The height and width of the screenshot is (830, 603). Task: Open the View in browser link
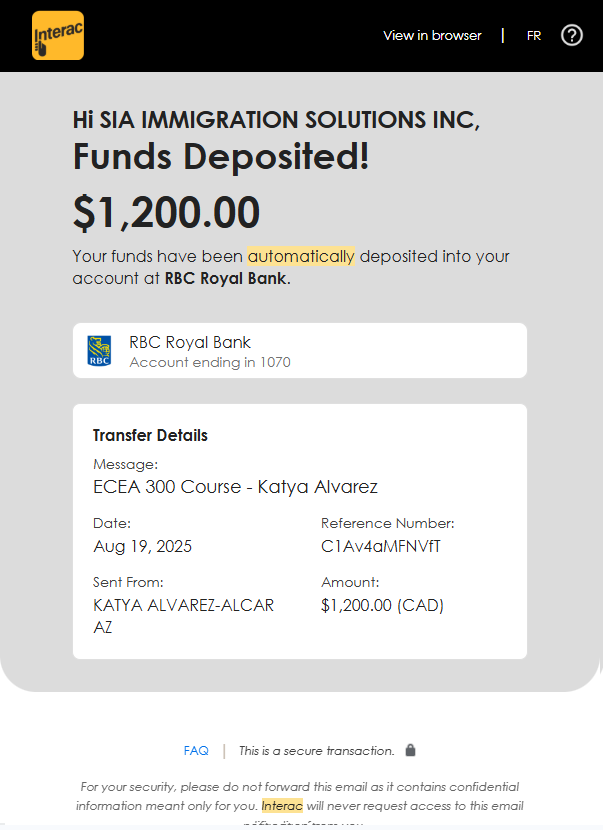(x=432, y=36)
